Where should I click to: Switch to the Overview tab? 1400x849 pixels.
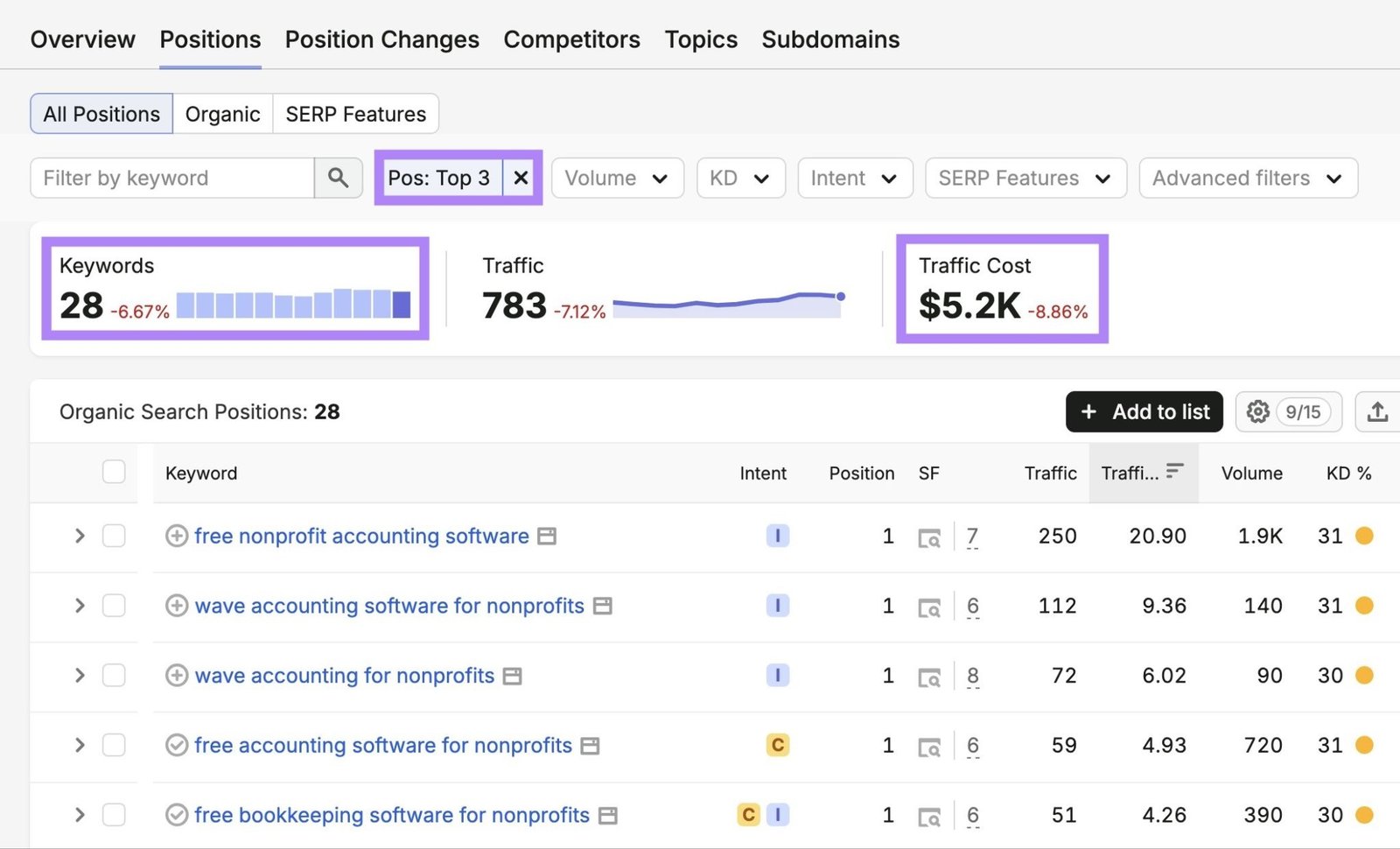tap(83, 39)
